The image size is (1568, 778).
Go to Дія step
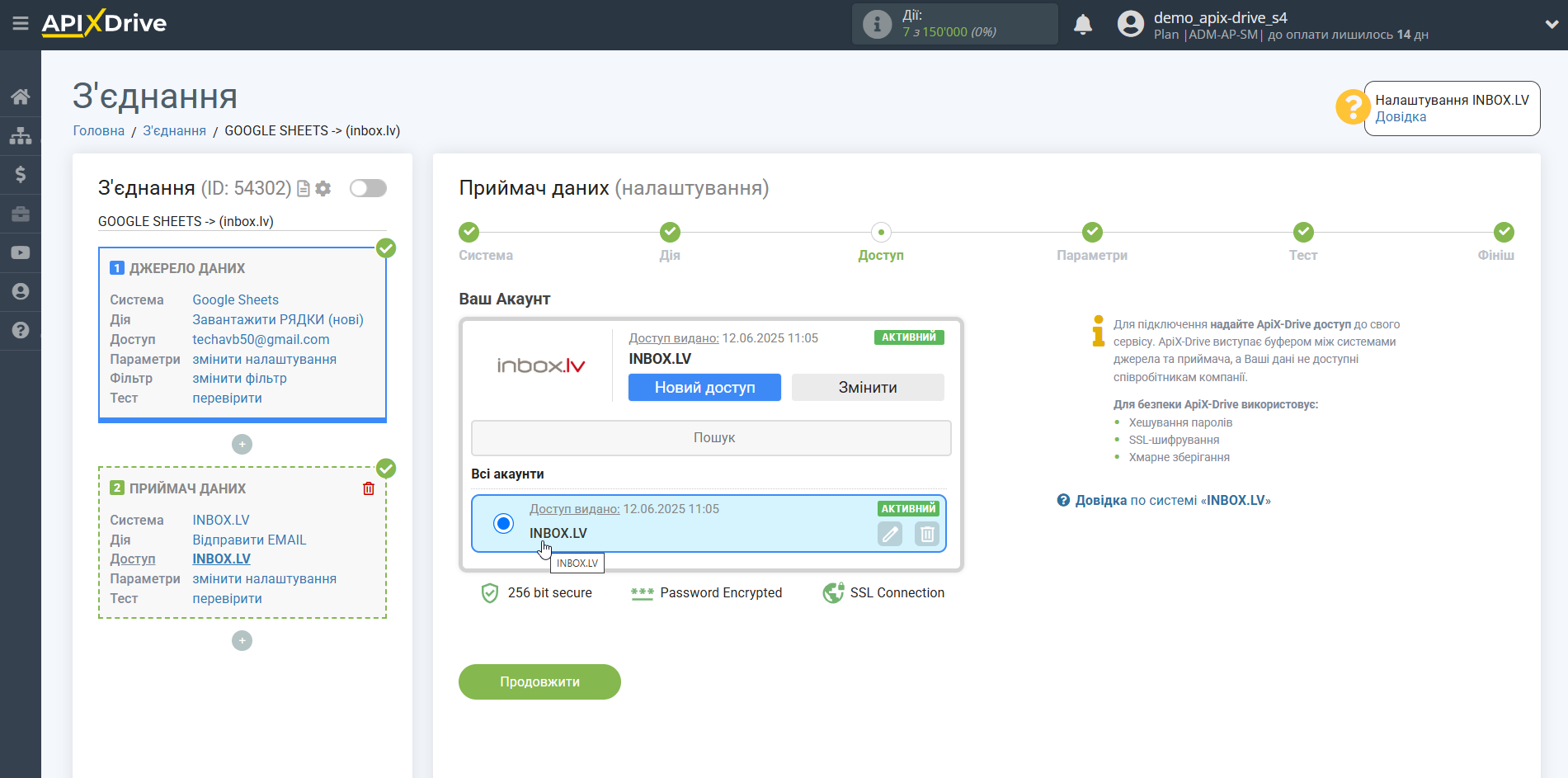coord(670,232)
